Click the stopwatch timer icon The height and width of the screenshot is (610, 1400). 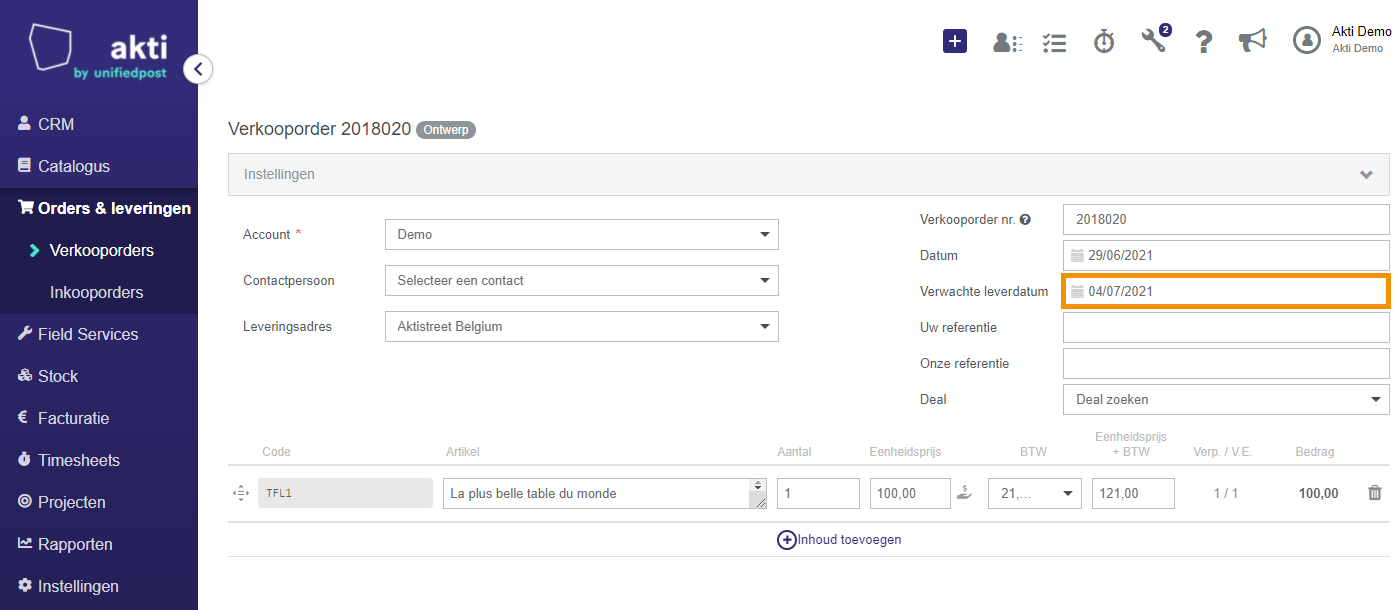tap(1104, 41)
